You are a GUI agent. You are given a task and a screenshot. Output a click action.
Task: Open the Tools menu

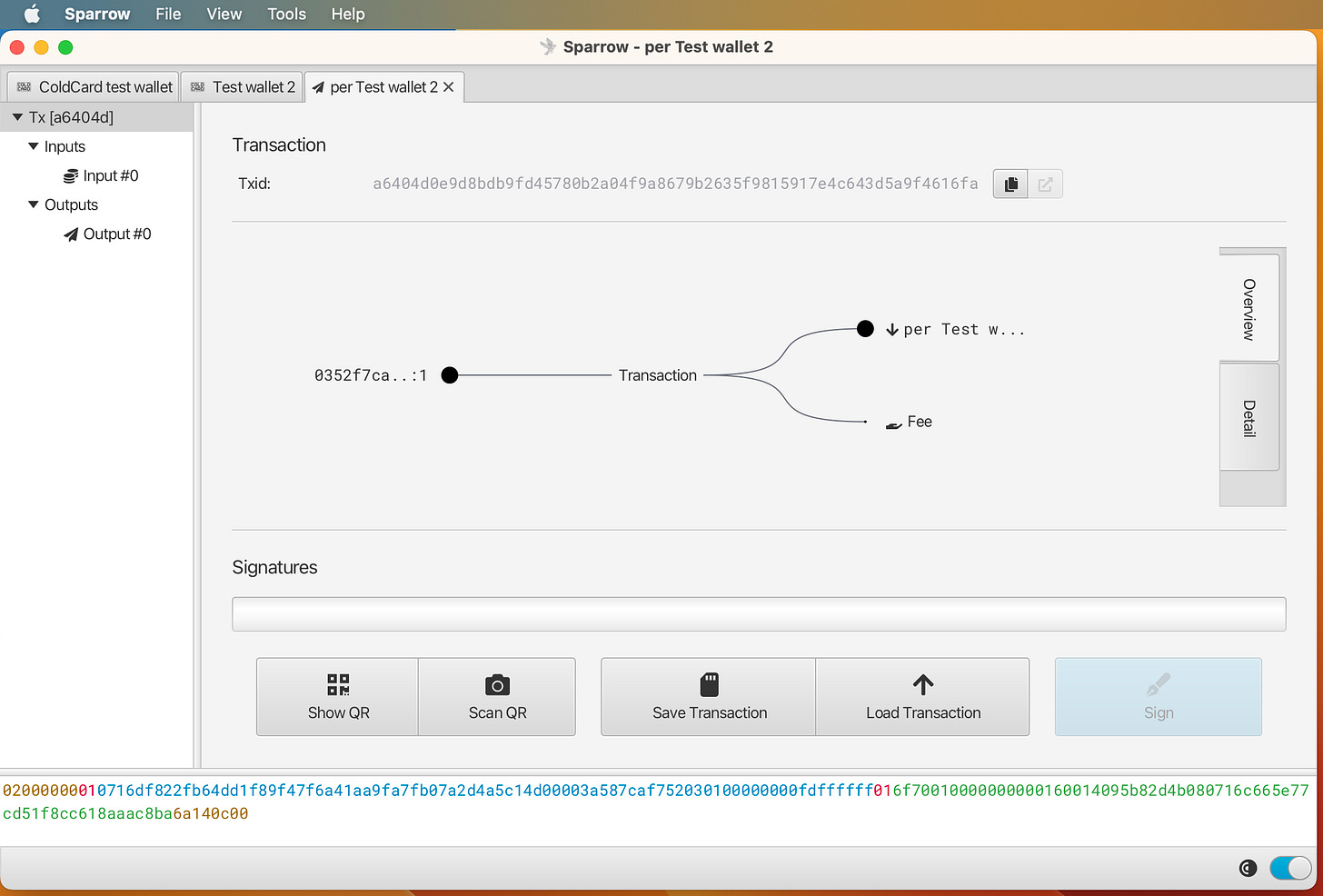tap(287, 14)
